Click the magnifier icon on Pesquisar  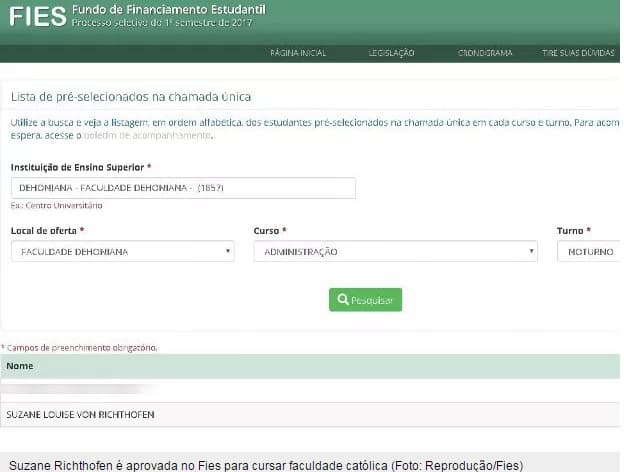(x=343, y=299)
